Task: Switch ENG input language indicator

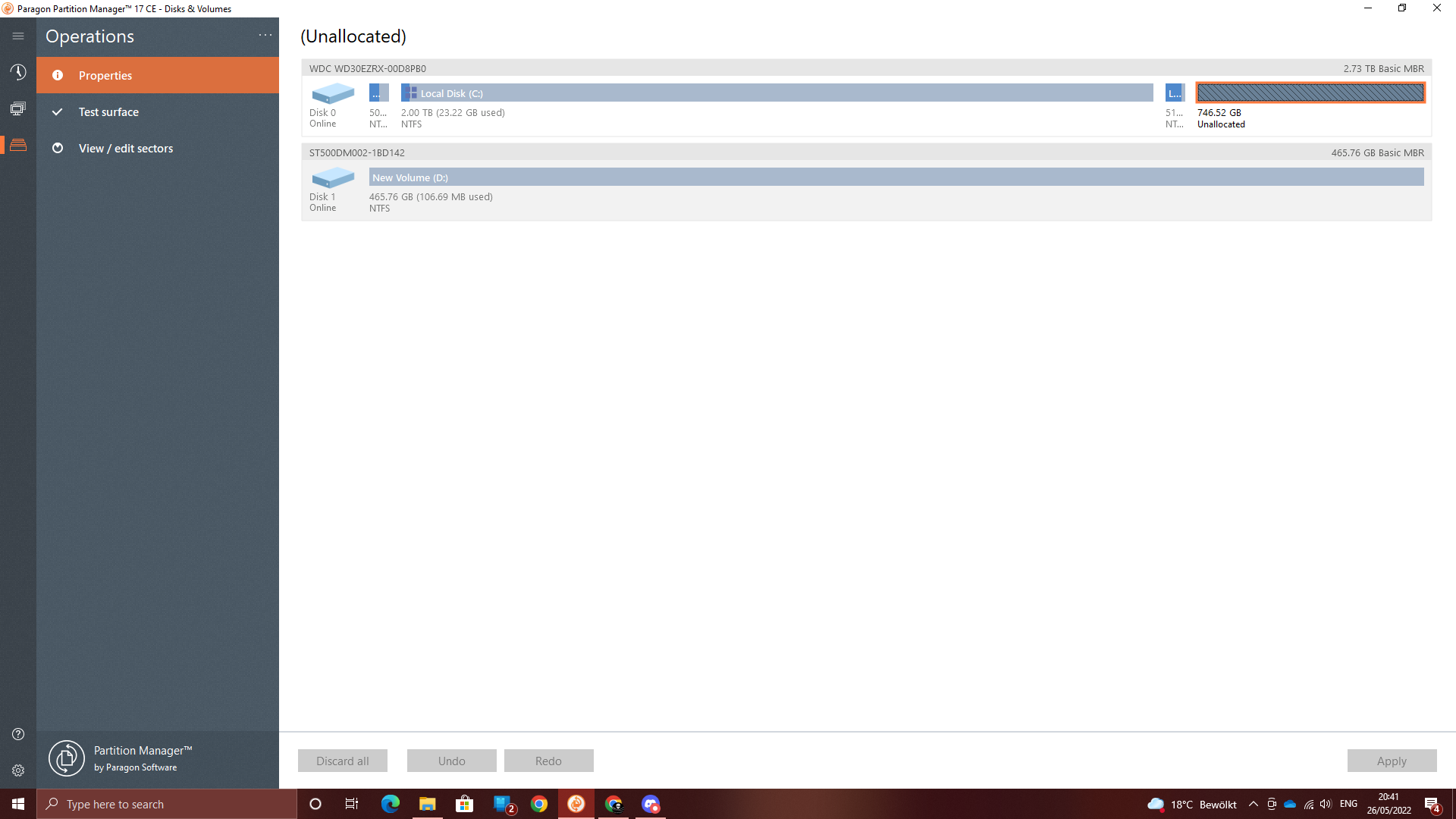Action: (x=1348, y=804)
